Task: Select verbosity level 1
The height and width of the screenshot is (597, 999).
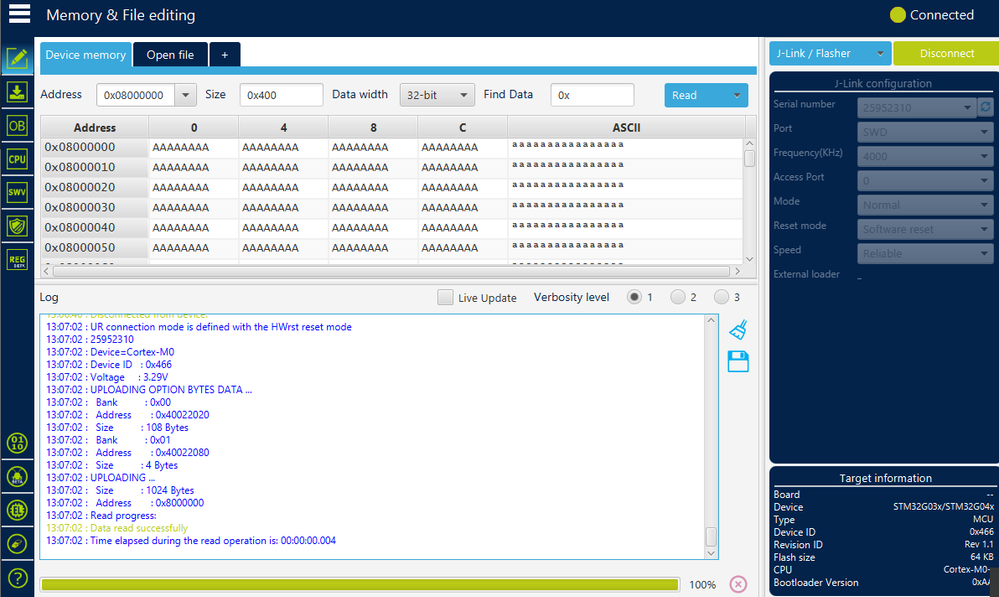Action: coord(634,297)
